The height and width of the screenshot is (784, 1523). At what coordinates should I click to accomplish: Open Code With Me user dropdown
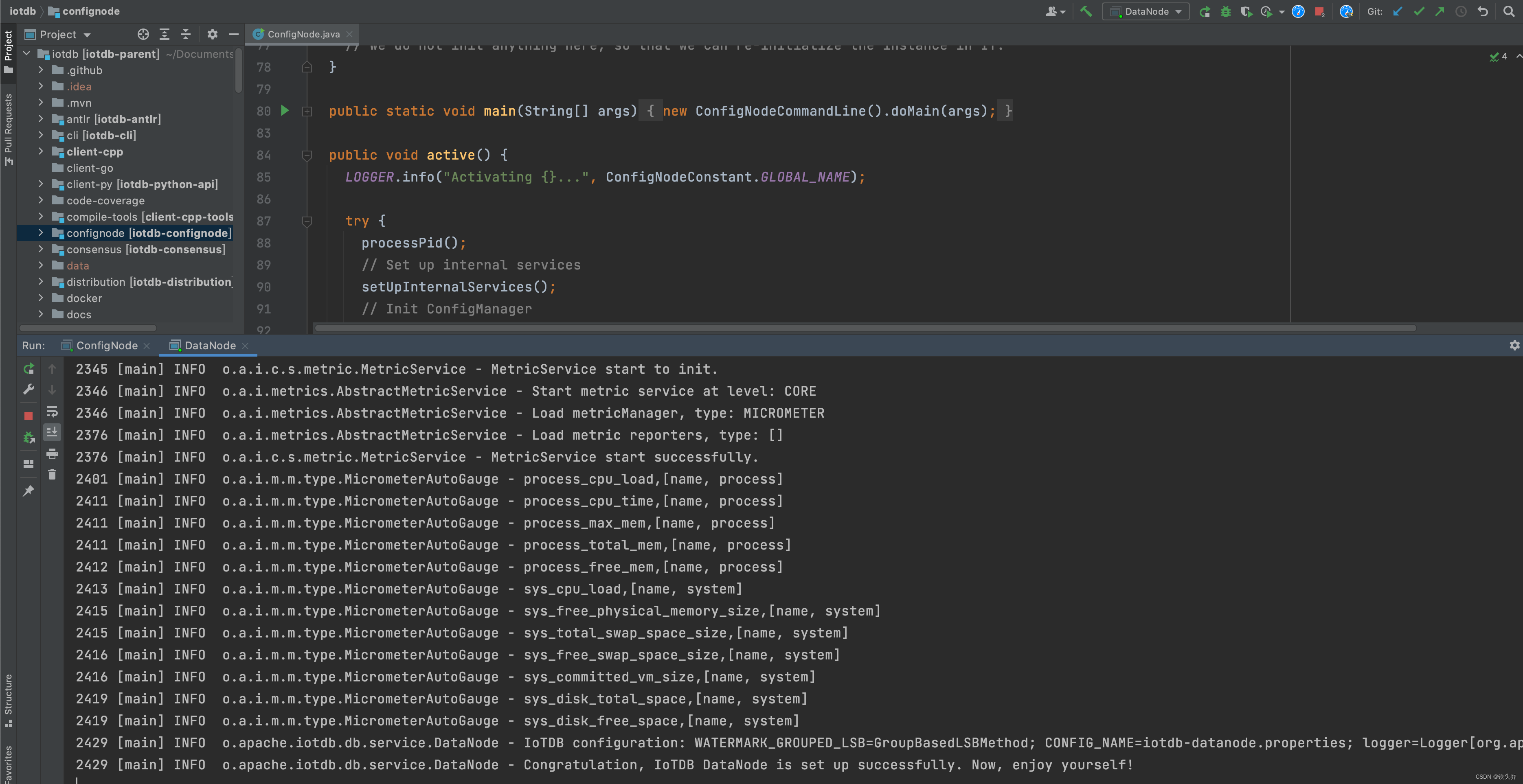point(1056,11)
